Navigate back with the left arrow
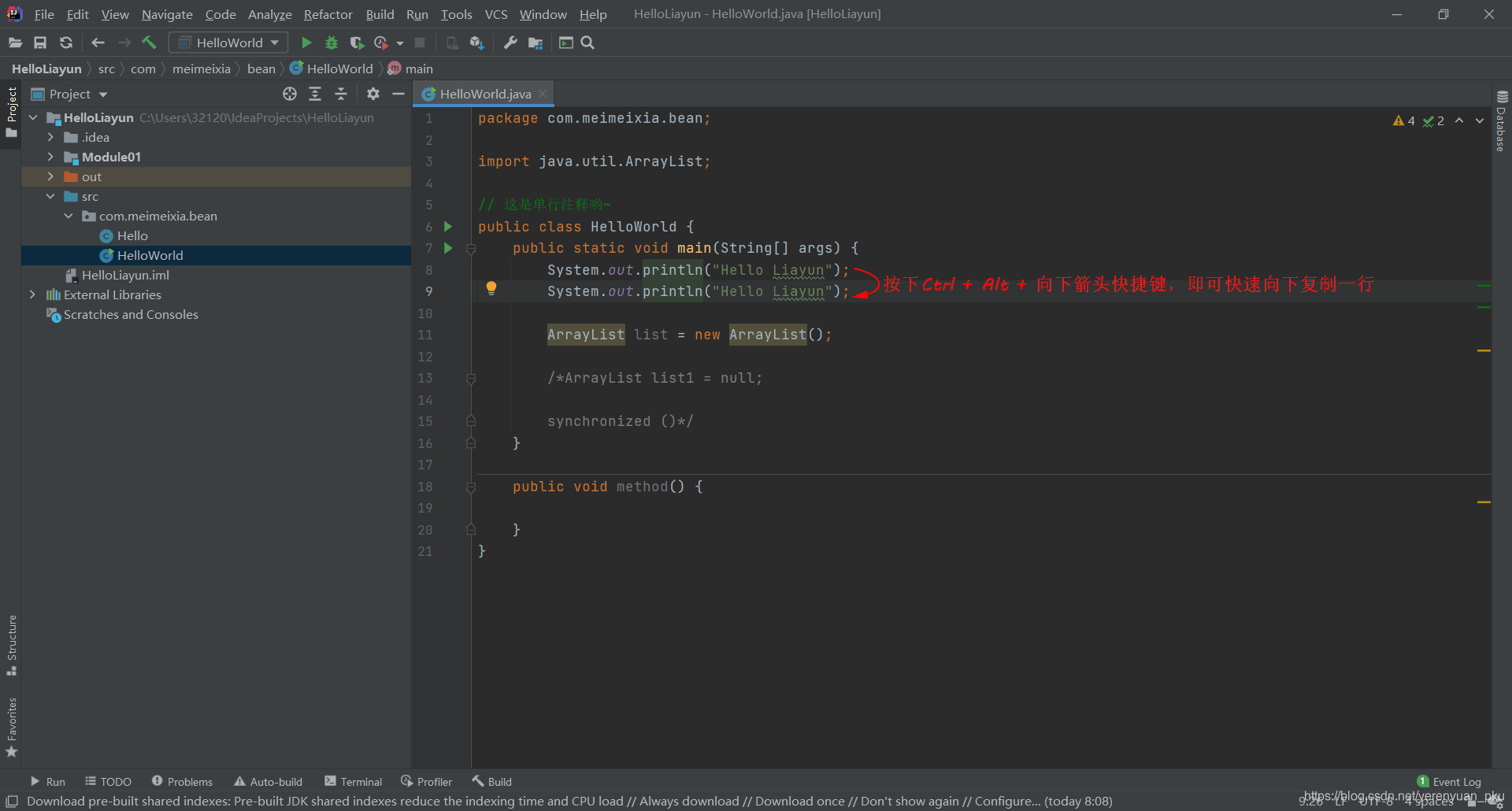 (98, 43)
